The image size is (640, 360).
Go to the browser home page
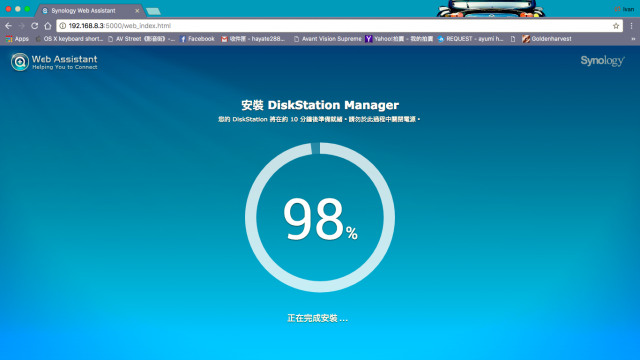coord(48,26)
